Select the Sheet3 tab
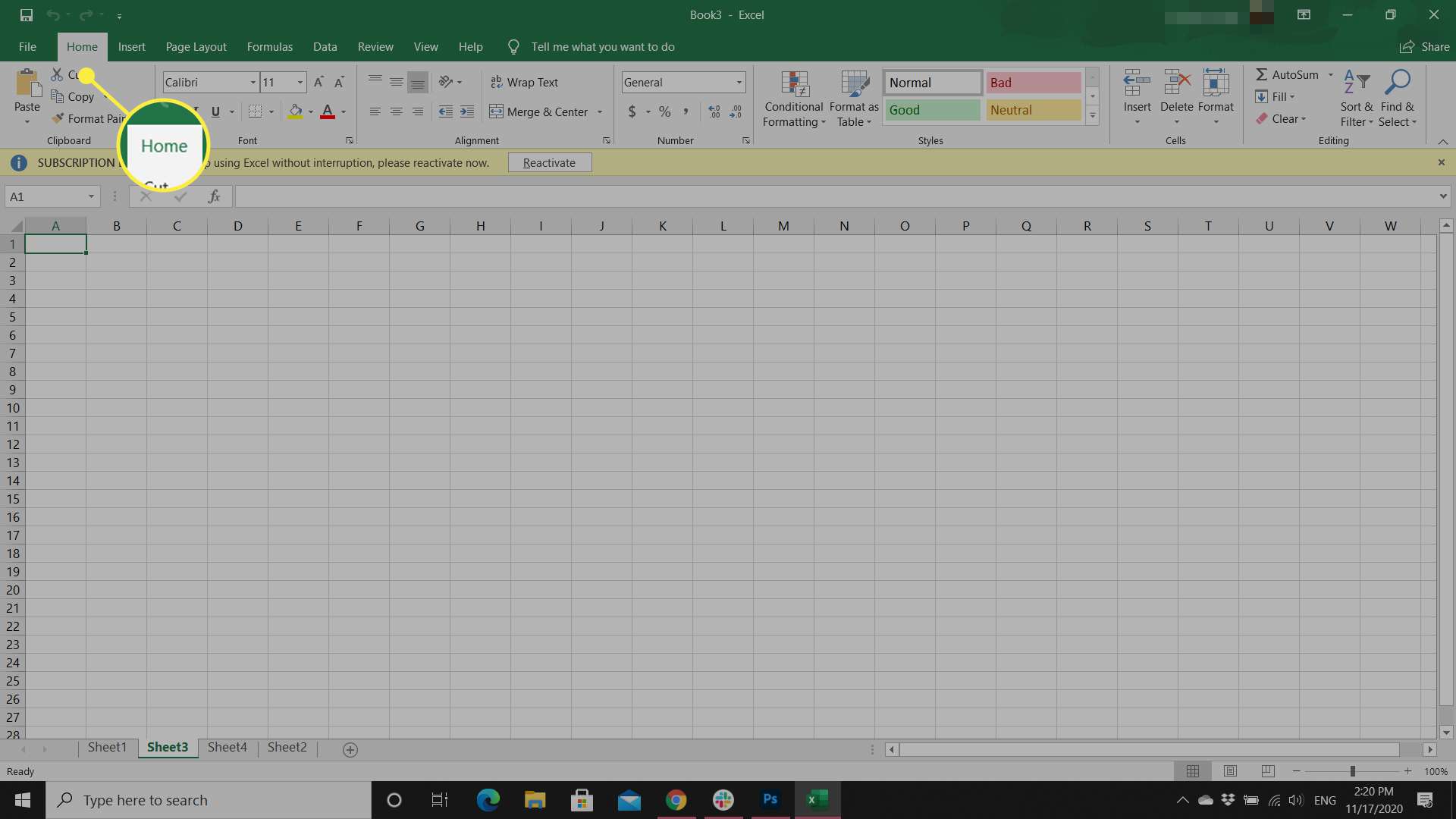1456x819 pixels. [x=166, y=747]
